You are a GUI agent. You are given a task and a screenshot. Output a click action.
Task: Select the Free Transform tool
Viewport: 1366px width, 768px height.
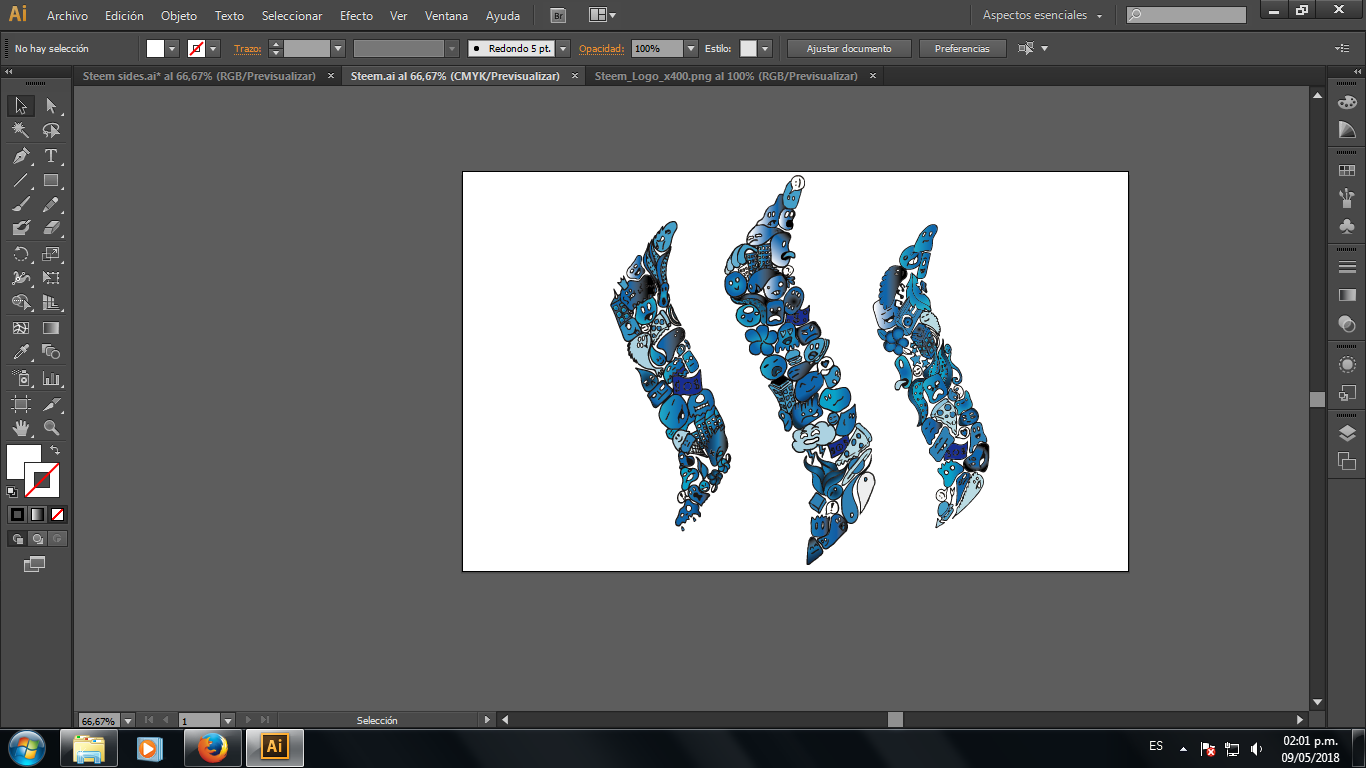tap(51, 278)
